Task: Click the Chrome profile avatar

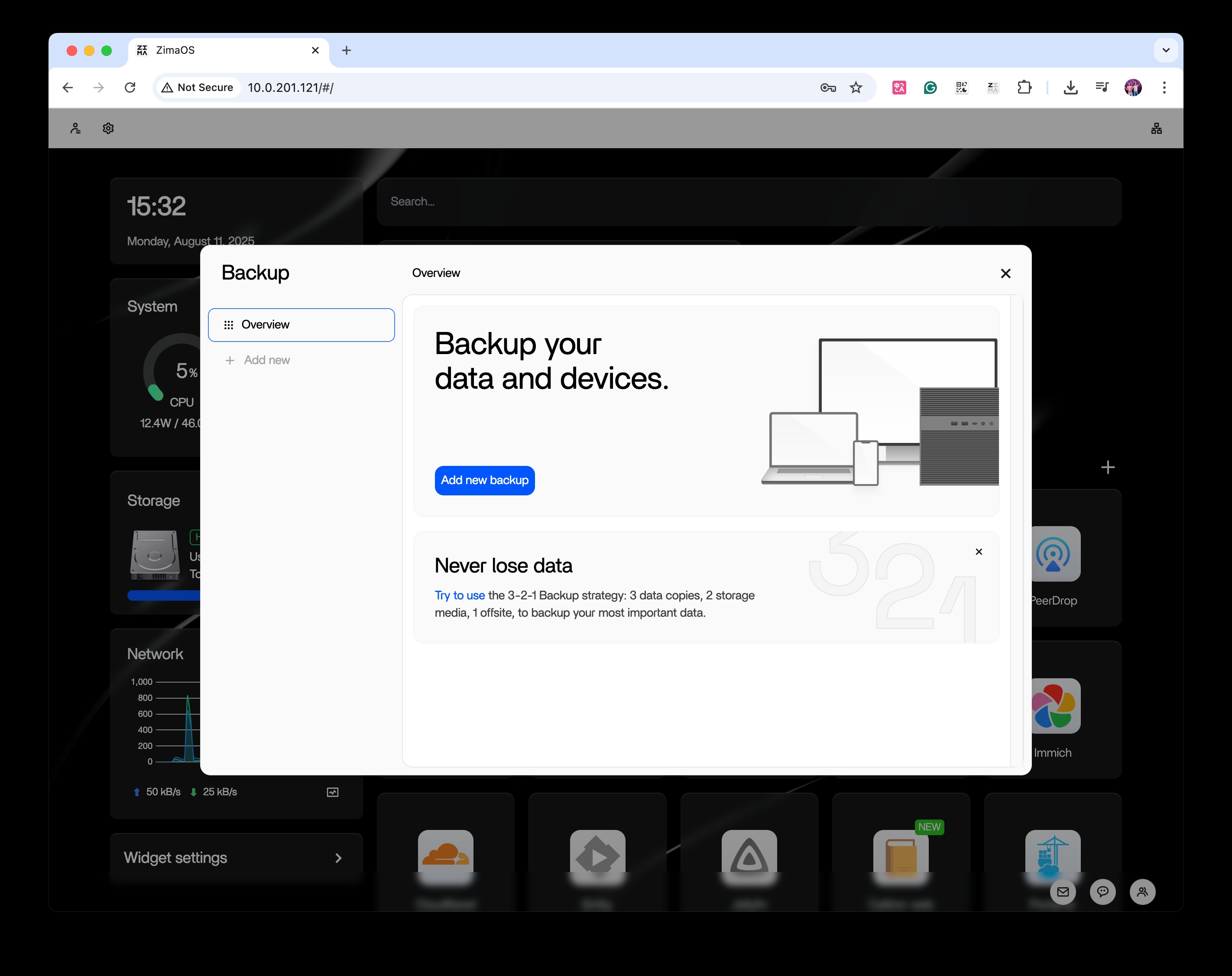Action: (1133, 88)
